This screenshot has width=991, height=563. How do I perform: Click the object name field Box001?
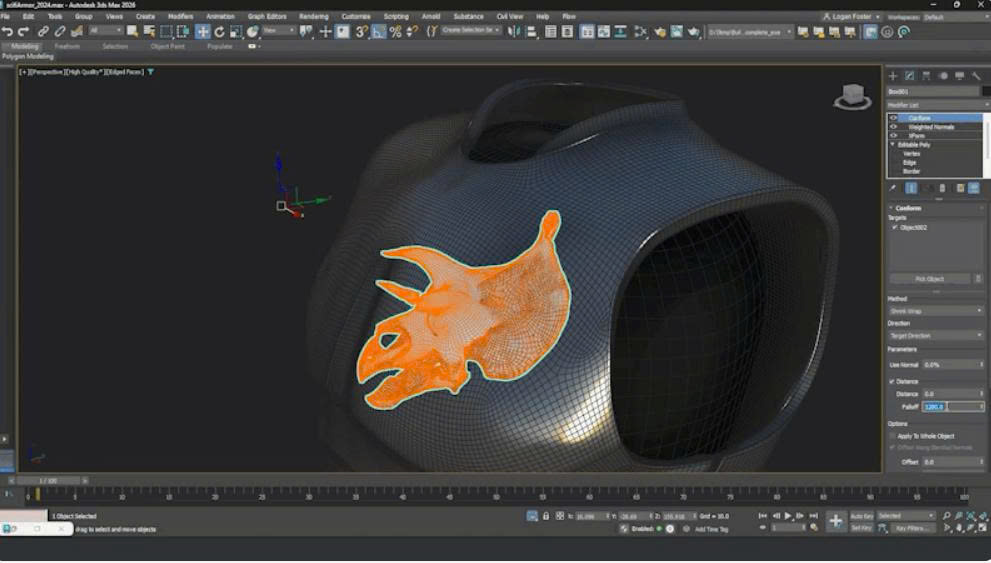(x=933, y=92)
